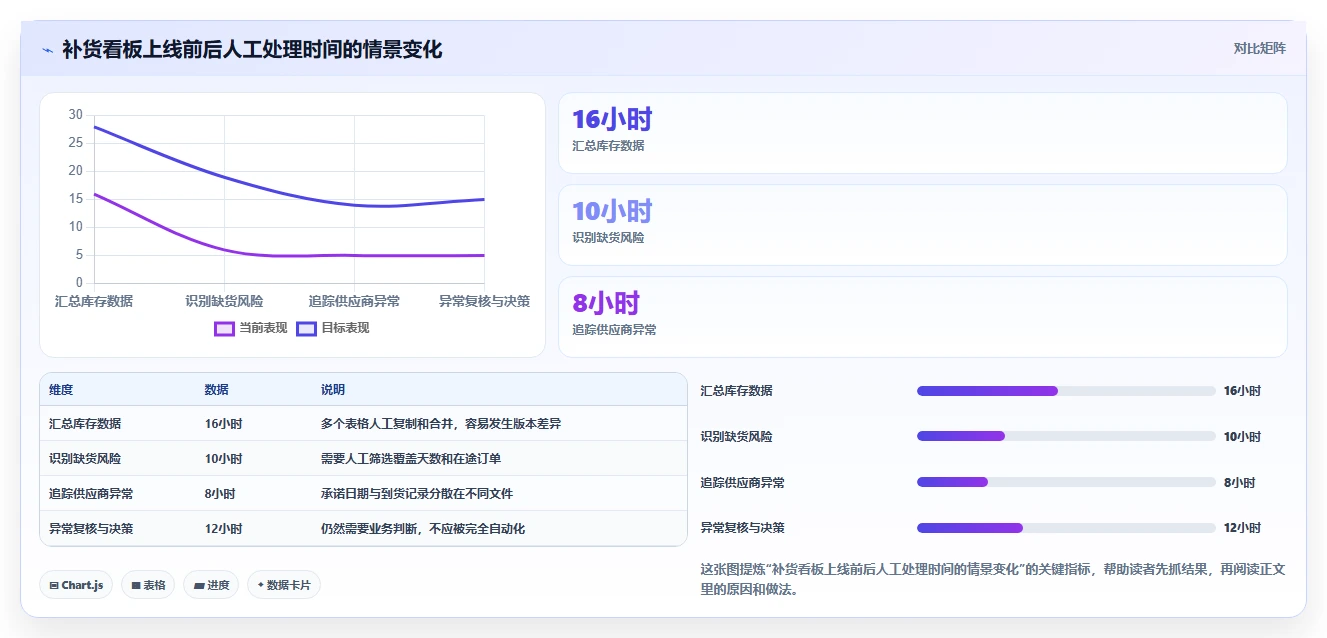The width and height of the screenshot is (1327, 638).
Task: Select the 异常复核与决策 table row cell
Action: [91, 529]
